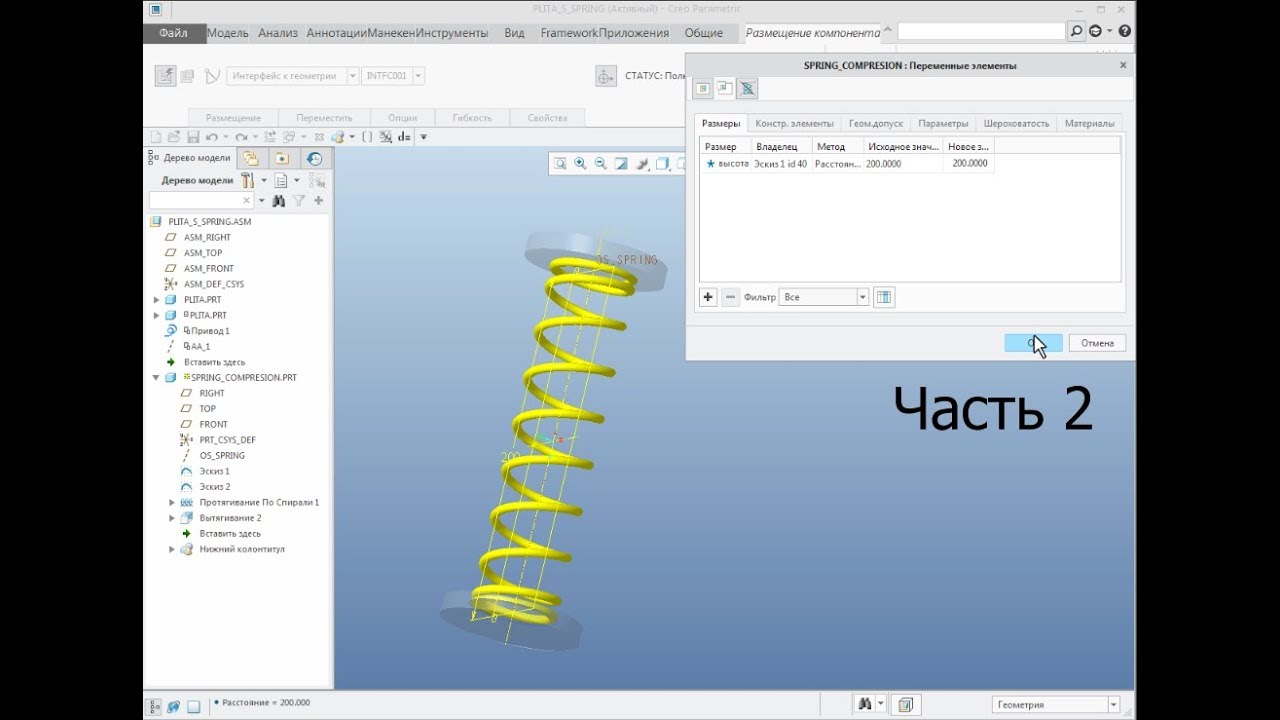Screen dimensions: 1280x720
Task: Click the Undo arrow icon
Action: pyautogui.click(x=211, y=136)
